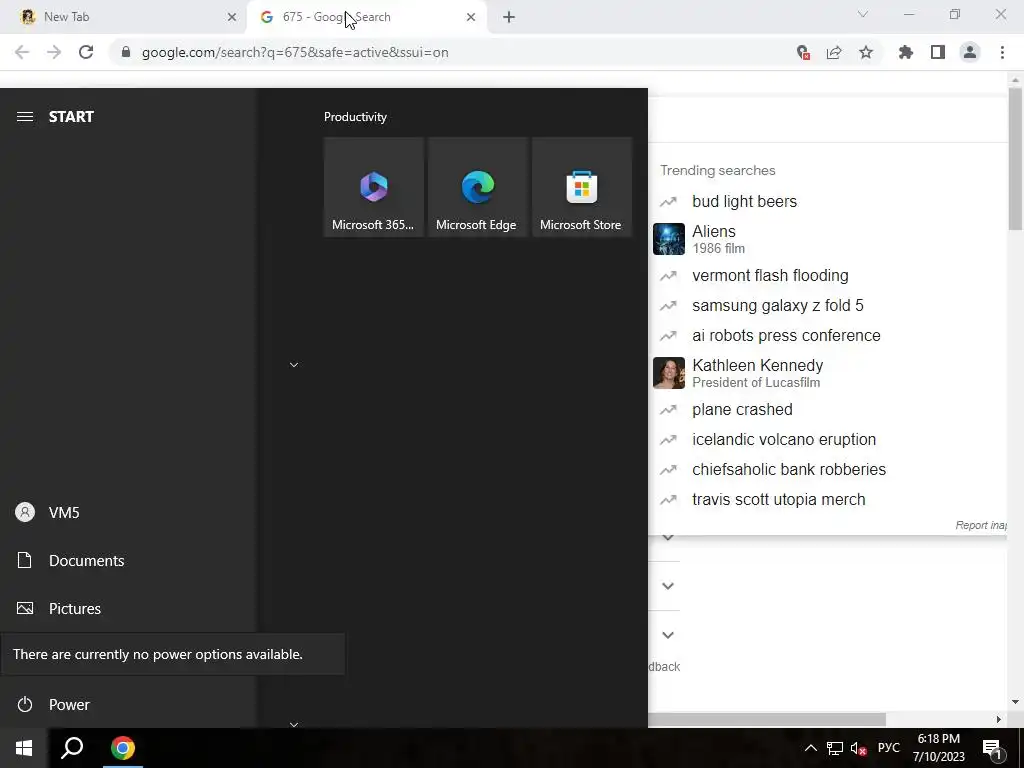Click the Productivity group heading
This screenshot has height=768, width=1024.
click(355, 117)
